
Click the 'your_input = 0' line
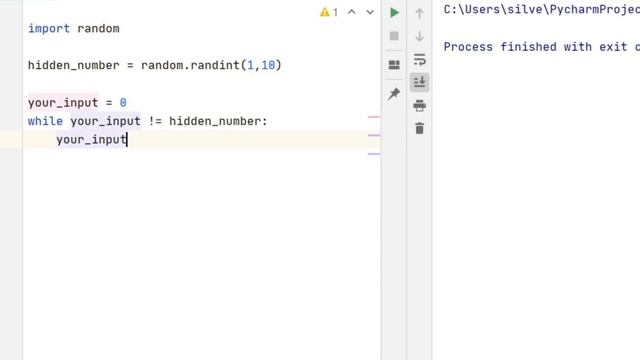pos(77,102)
